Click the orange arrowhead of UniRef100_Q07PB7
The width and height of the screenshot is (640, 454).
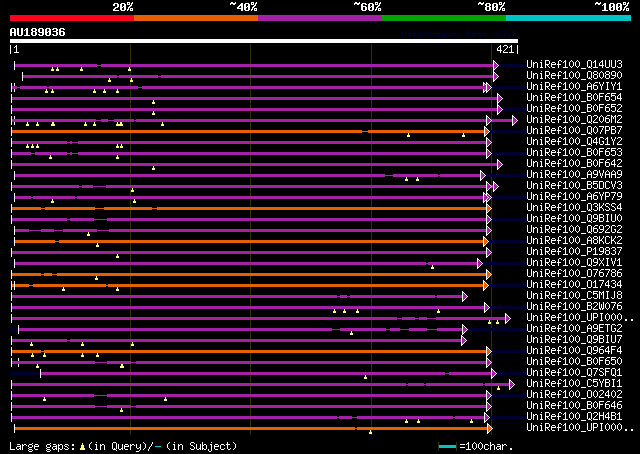[x=487, y=131]
